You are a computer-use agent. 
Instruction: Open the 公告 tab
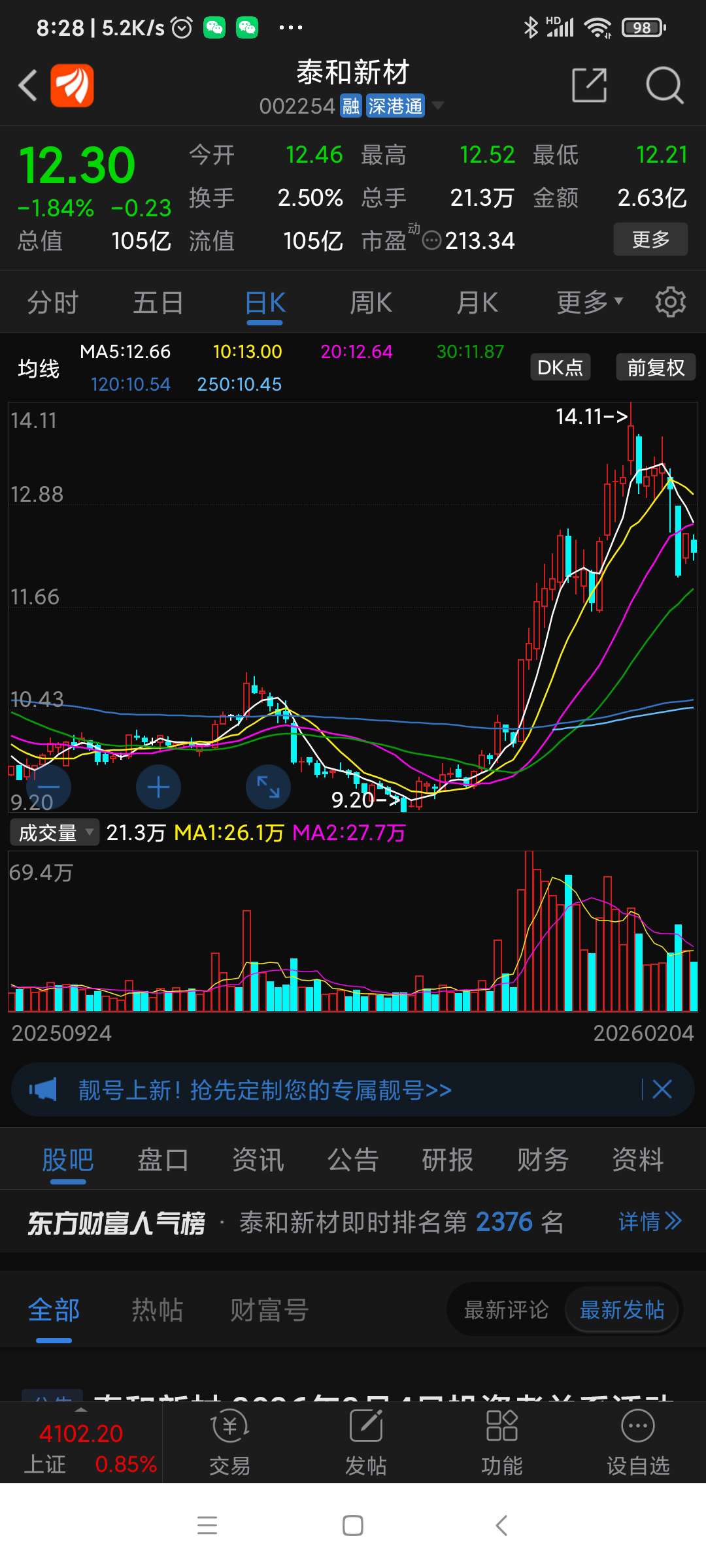pos(353,1160)
